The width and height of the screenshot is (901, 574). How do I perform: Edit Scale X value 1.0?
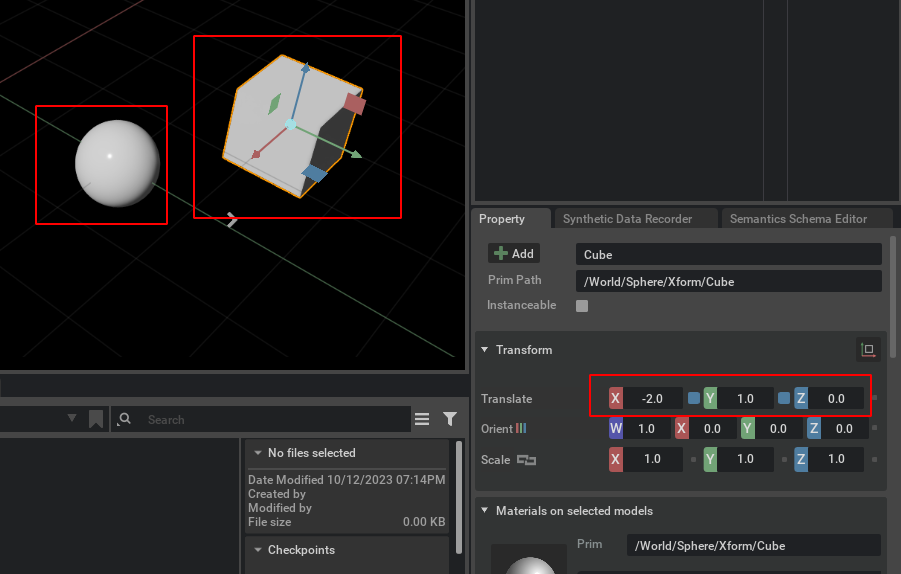coord(652,459)
